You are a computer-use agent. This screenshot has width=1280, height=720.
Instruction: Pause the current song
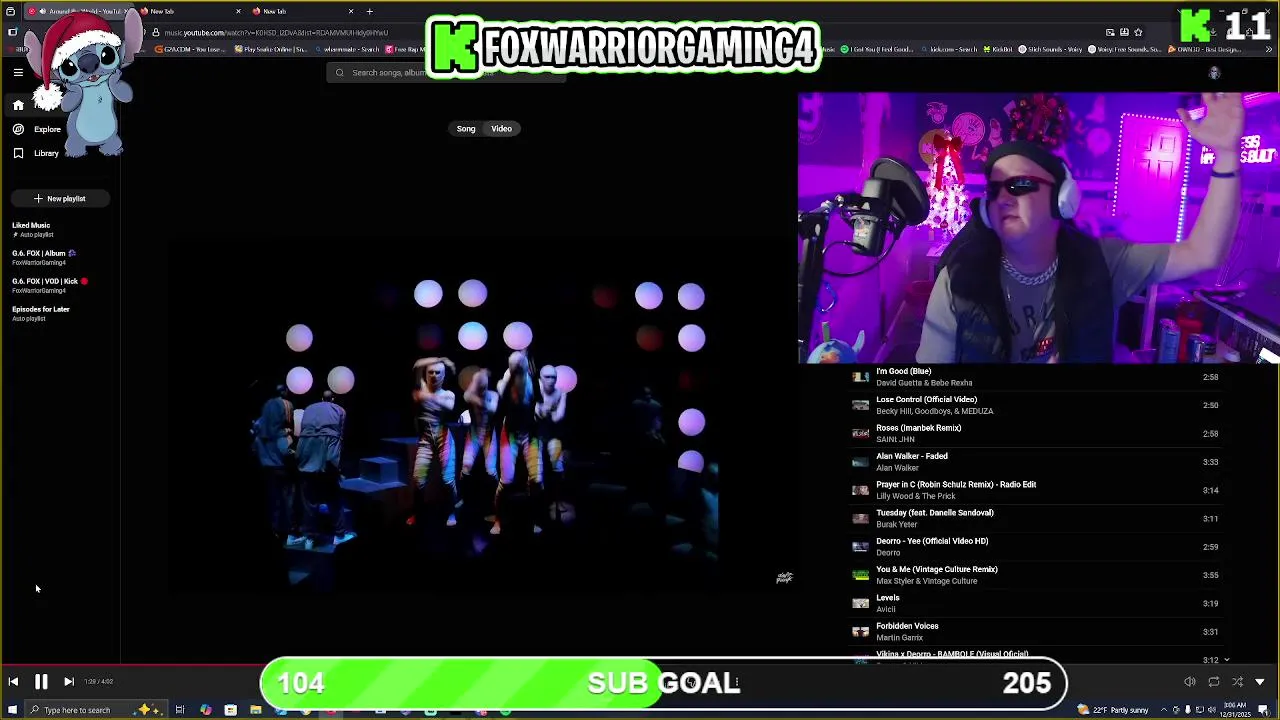pos(41,682)
